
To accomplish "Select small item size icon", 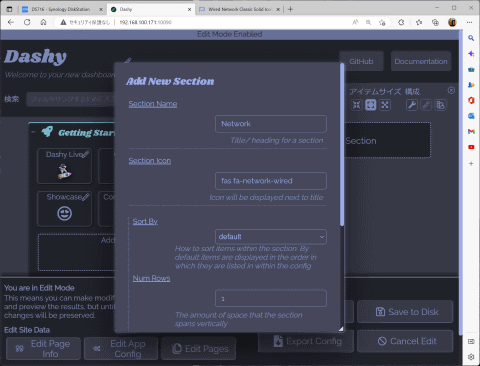I will click(x=357, y=105).
